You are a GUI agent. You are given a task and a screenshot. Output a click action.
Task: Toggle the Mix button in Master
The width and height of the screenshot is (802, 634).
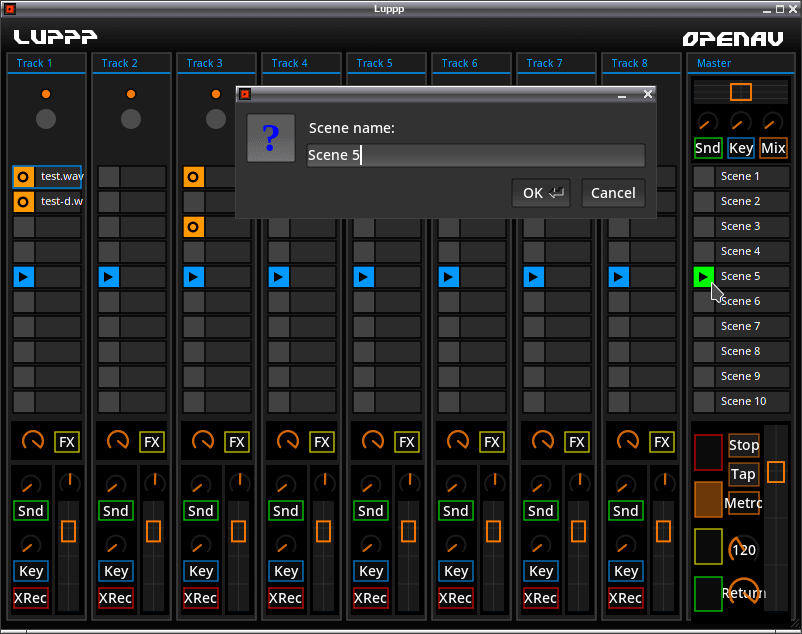773,148
